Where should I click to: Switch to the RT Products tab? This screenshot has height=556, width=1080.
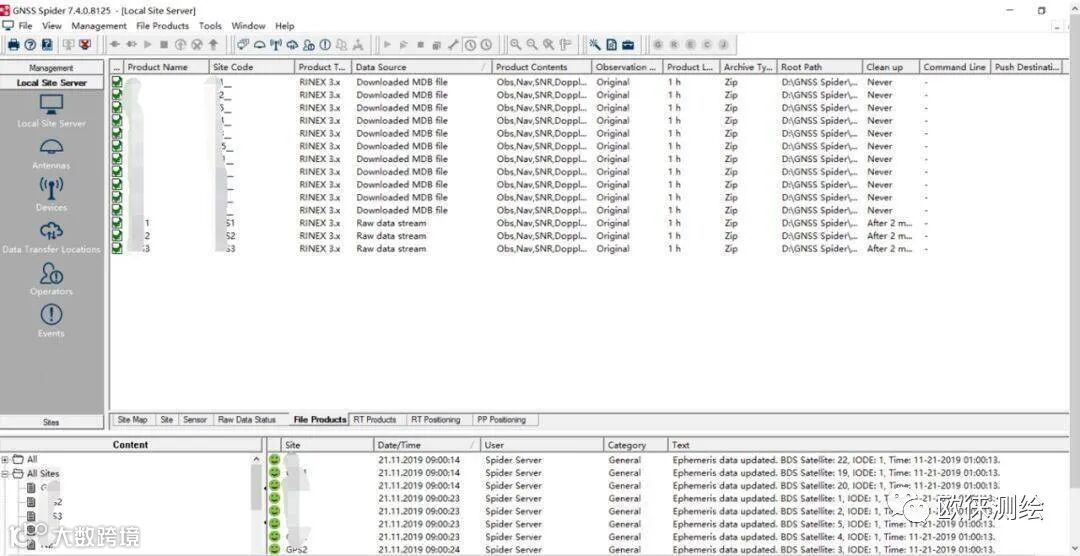click(375, 420)
